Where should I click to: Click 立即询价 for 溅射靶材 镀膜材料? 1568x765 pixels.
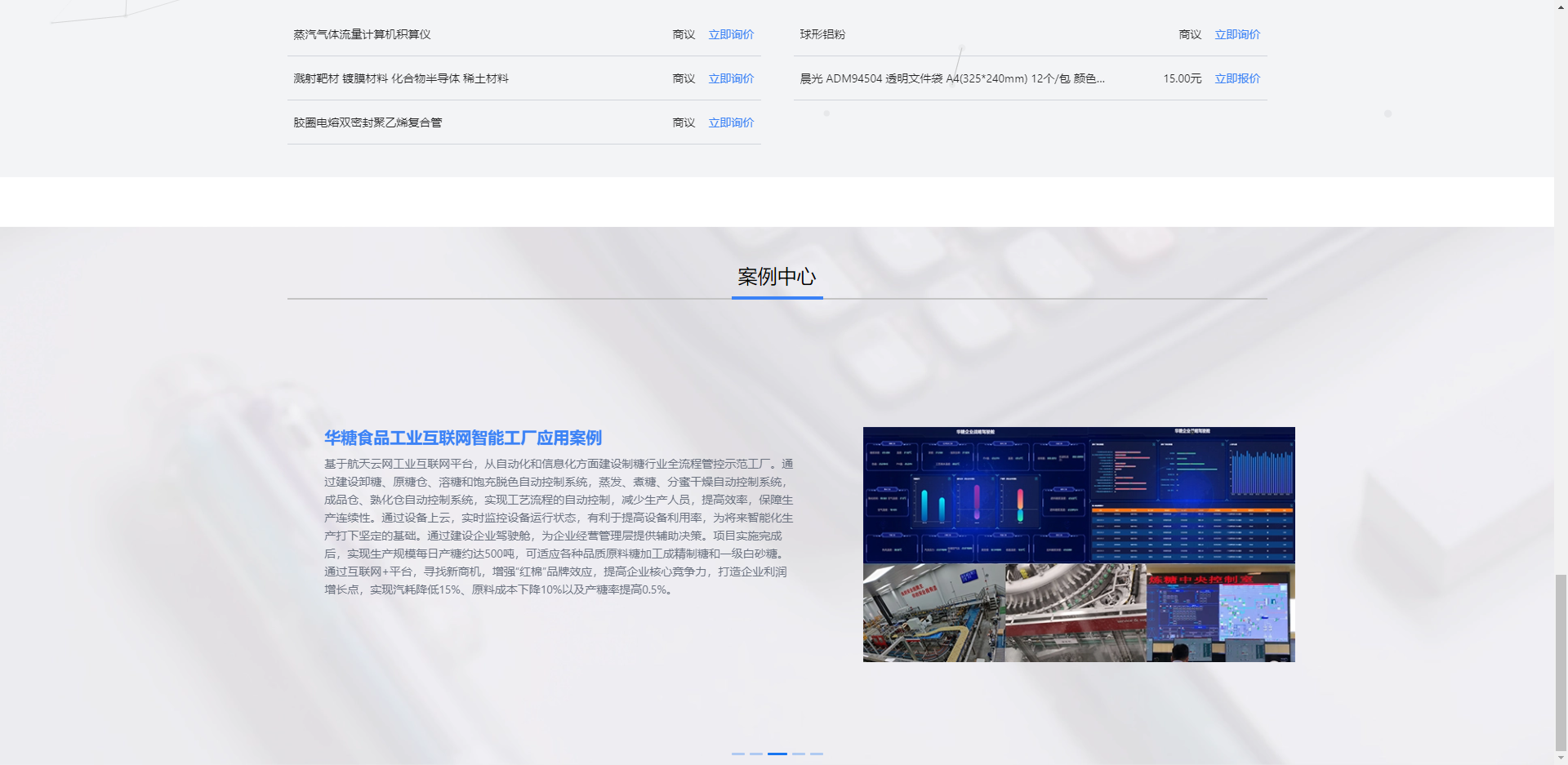[x=731, y=78]
